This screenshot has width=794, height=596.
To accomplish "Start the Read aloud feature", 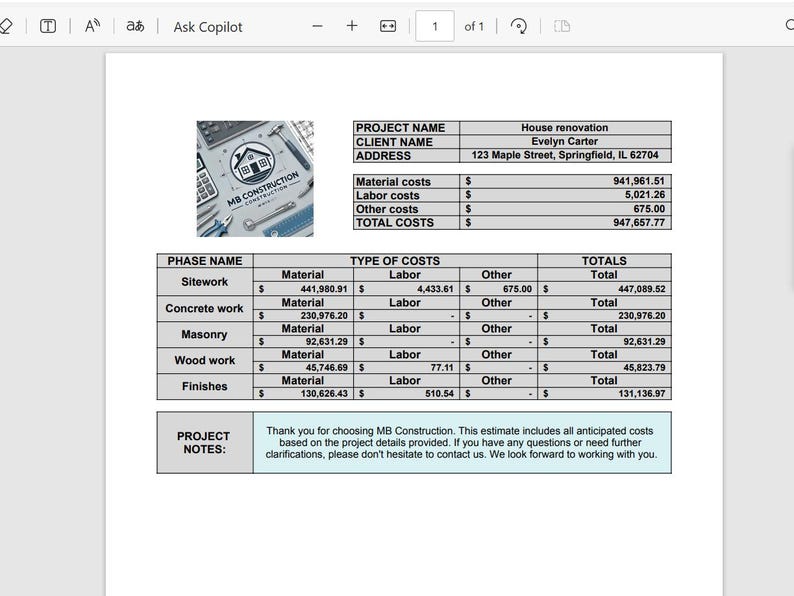I will tap(92, 26).
